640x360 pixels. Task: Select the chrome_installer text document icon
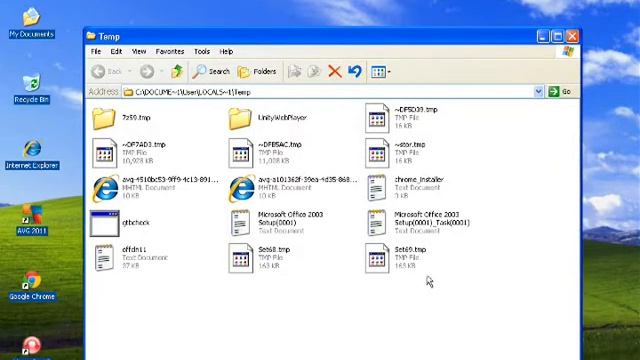[x=377, y=188]
